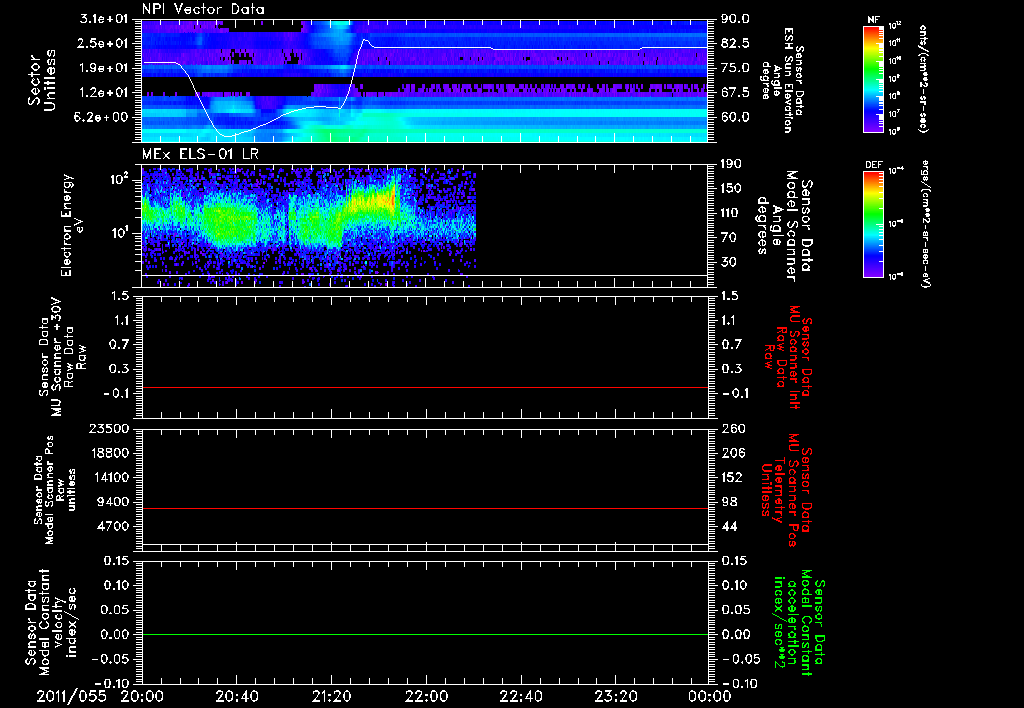
Task: Click the "152" telemetry axis tick
Action: pos(731,477)
